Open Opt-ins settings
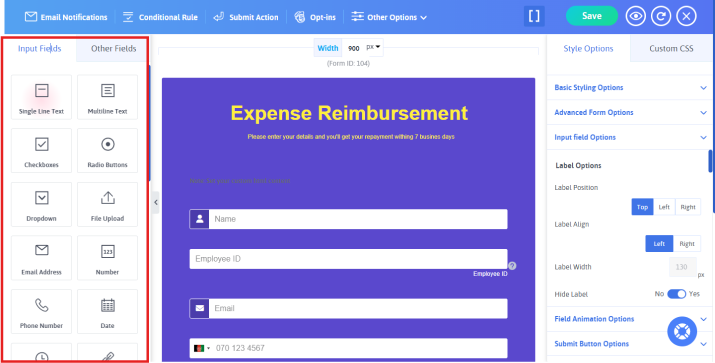This screenshot has width=715, height=363. coord(315,17)
